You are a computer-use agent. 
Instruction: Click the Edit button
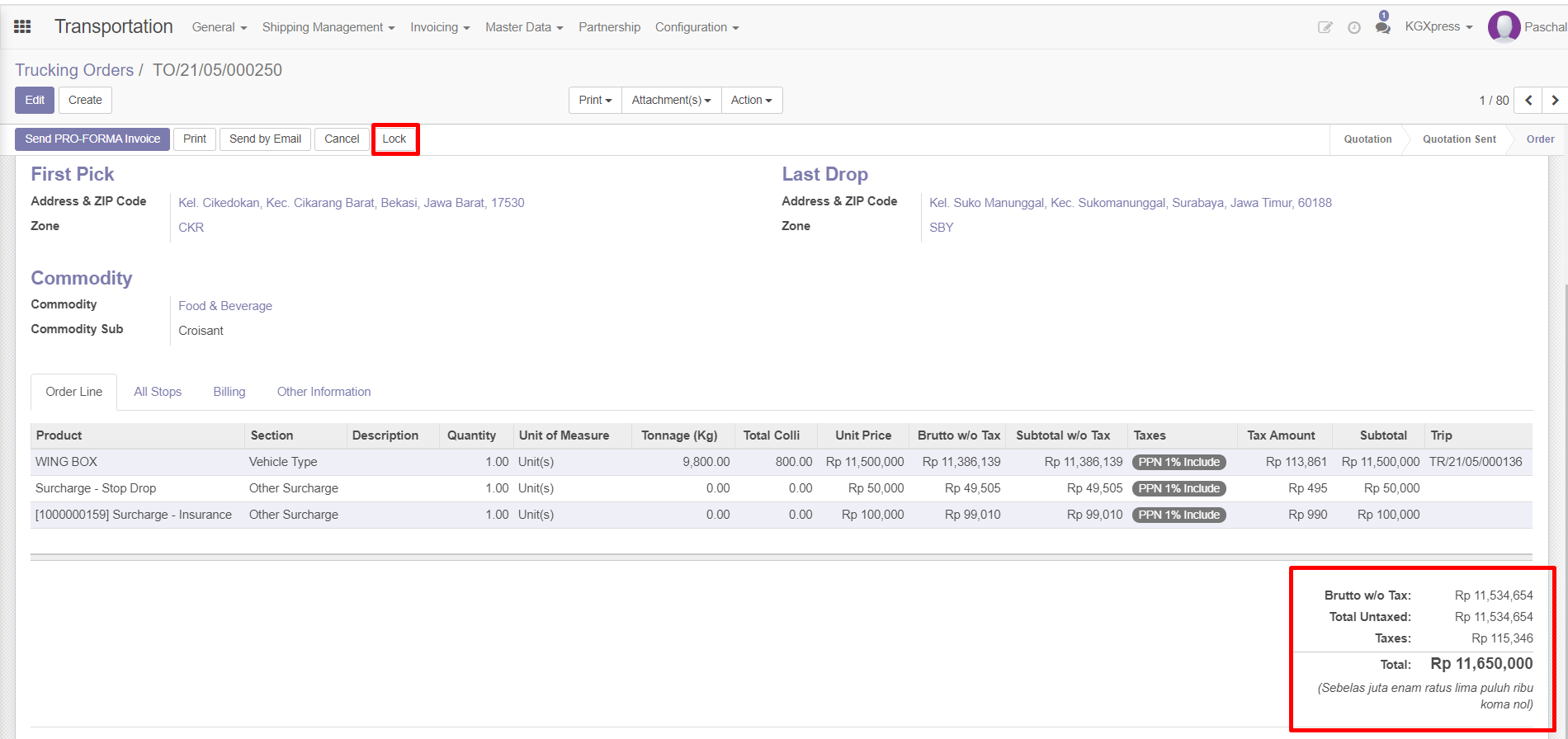(35, 100)
